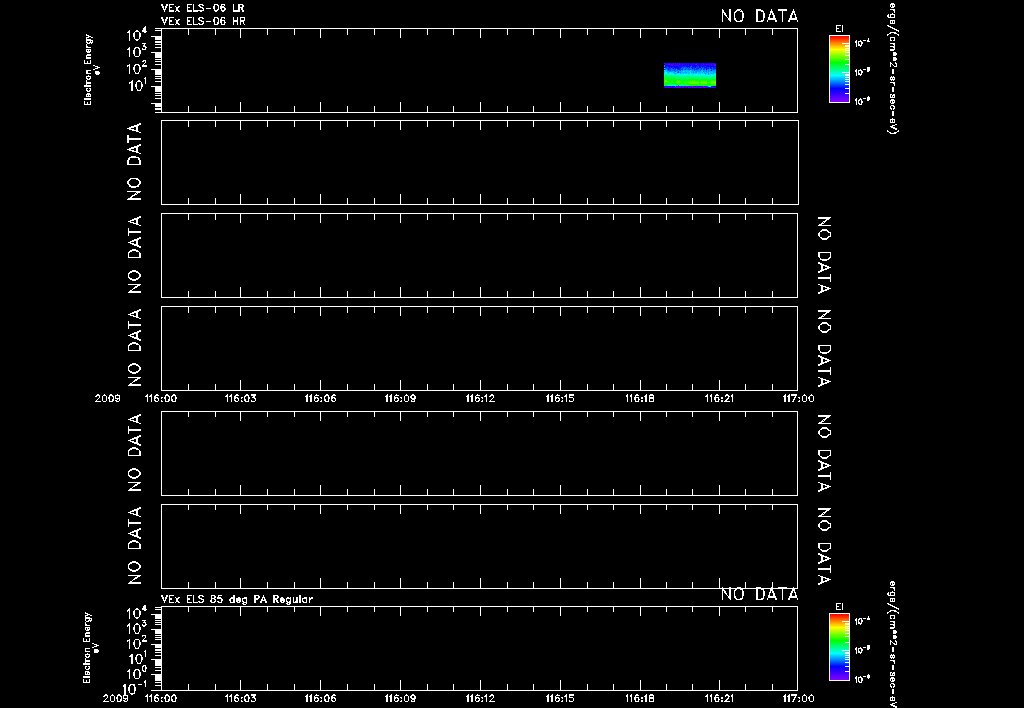Click "116:09" on the bottom time axis
The width and height of the screenshot is (1024, 708).
click(400, 698)
